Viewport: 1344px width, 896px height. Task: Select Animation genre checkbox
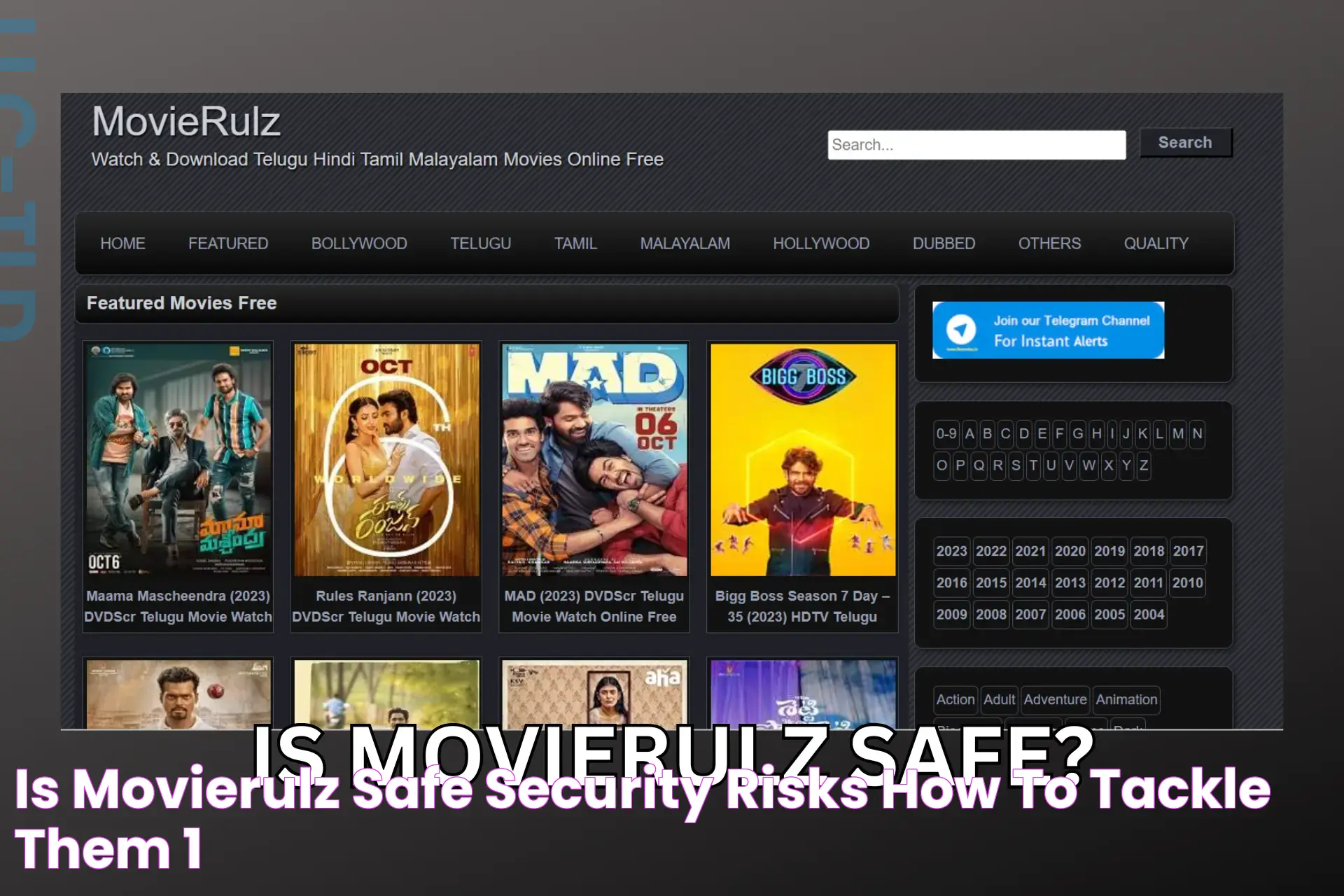1126,698
